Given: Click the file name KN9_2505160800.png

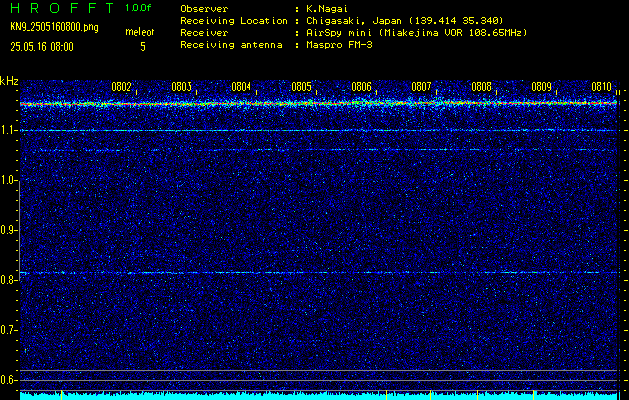Looking at the screenshot, I should tap(54, 27).
